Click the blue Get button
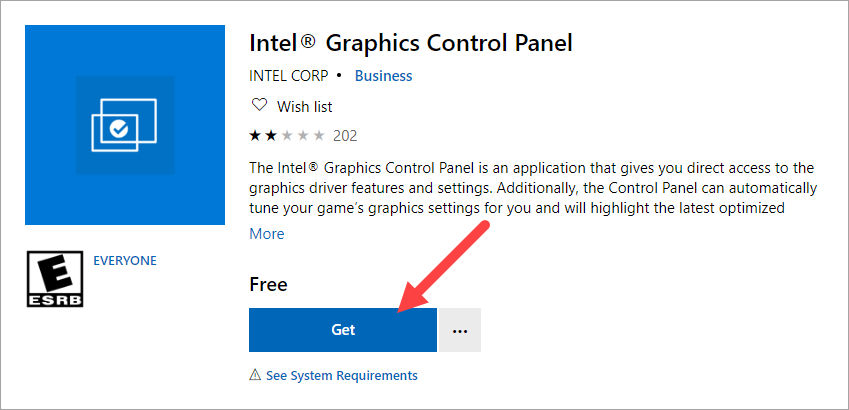This screenshot has height=410, width=849. pyautogui.click(x=342, y=330)
